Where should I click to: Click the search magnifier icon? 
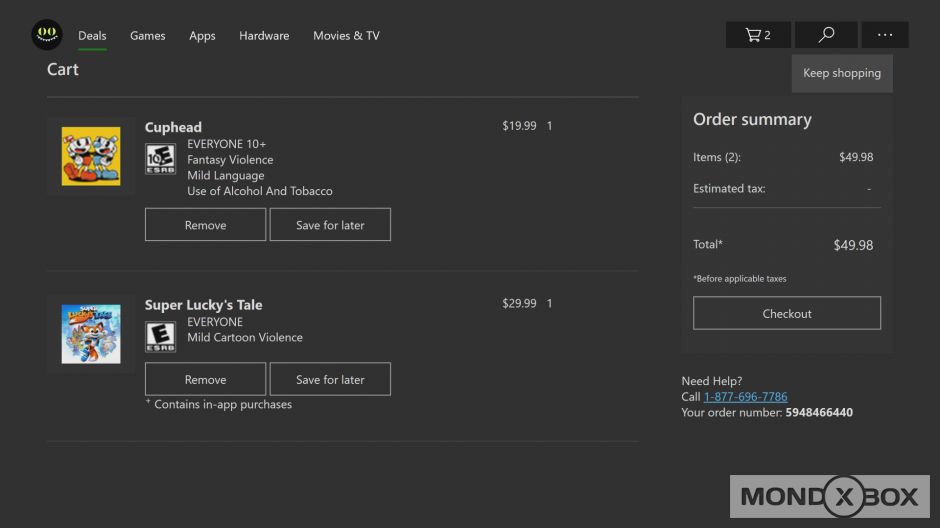pos(826,35)
